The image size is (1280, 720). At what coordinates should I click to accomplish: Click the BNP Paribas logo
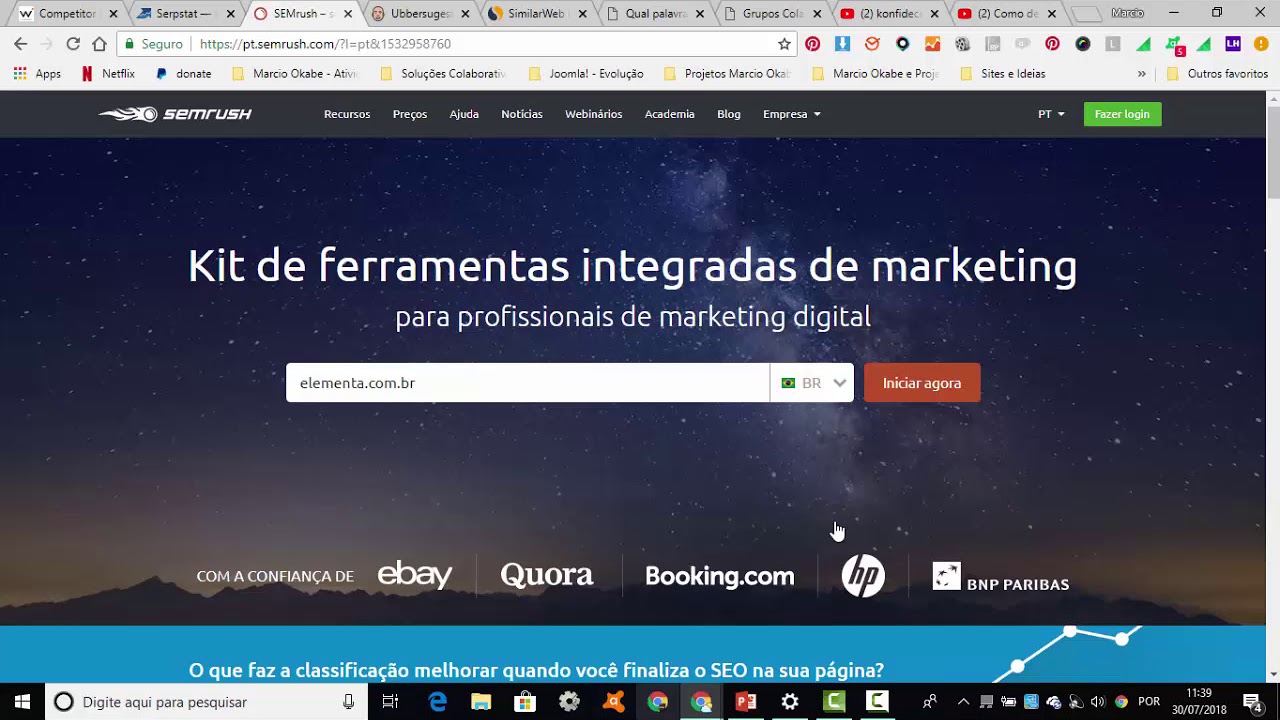(x=1001, y=577)
